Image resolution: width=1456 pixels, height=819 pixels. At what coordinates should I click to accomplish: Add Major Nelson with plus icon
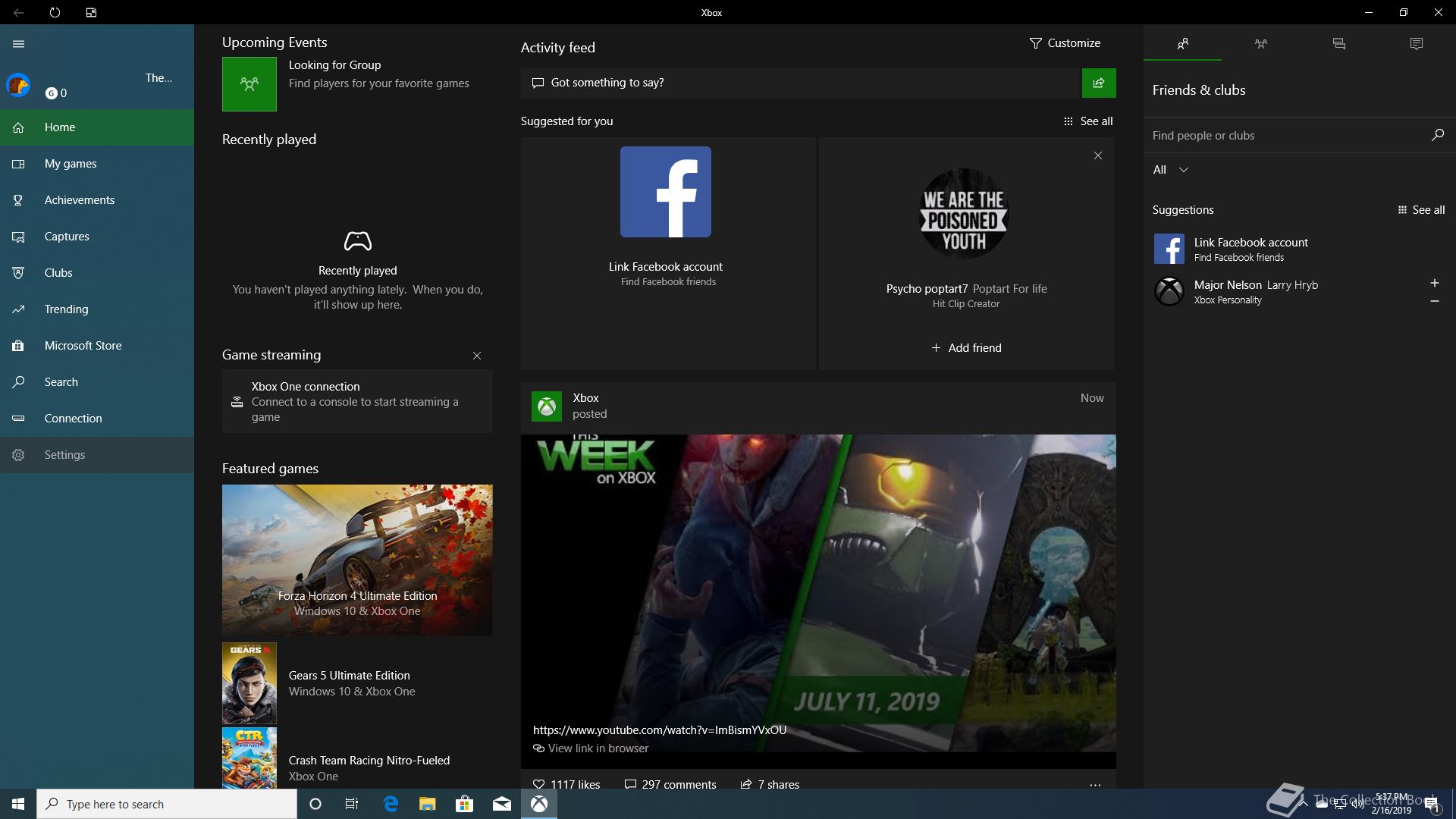point(1434,283)
